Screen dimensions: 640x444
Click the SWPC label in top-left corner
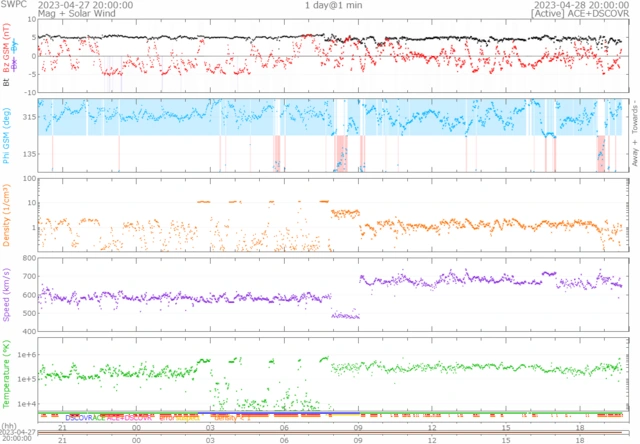[x=13, y=5]
